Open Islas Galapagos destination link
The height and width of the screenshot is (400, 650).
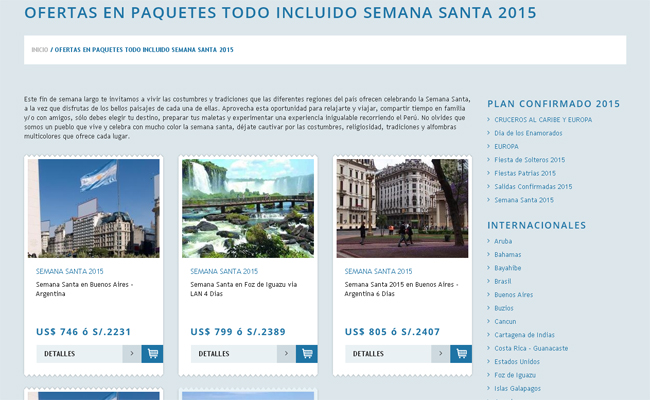tap(517, 388)
